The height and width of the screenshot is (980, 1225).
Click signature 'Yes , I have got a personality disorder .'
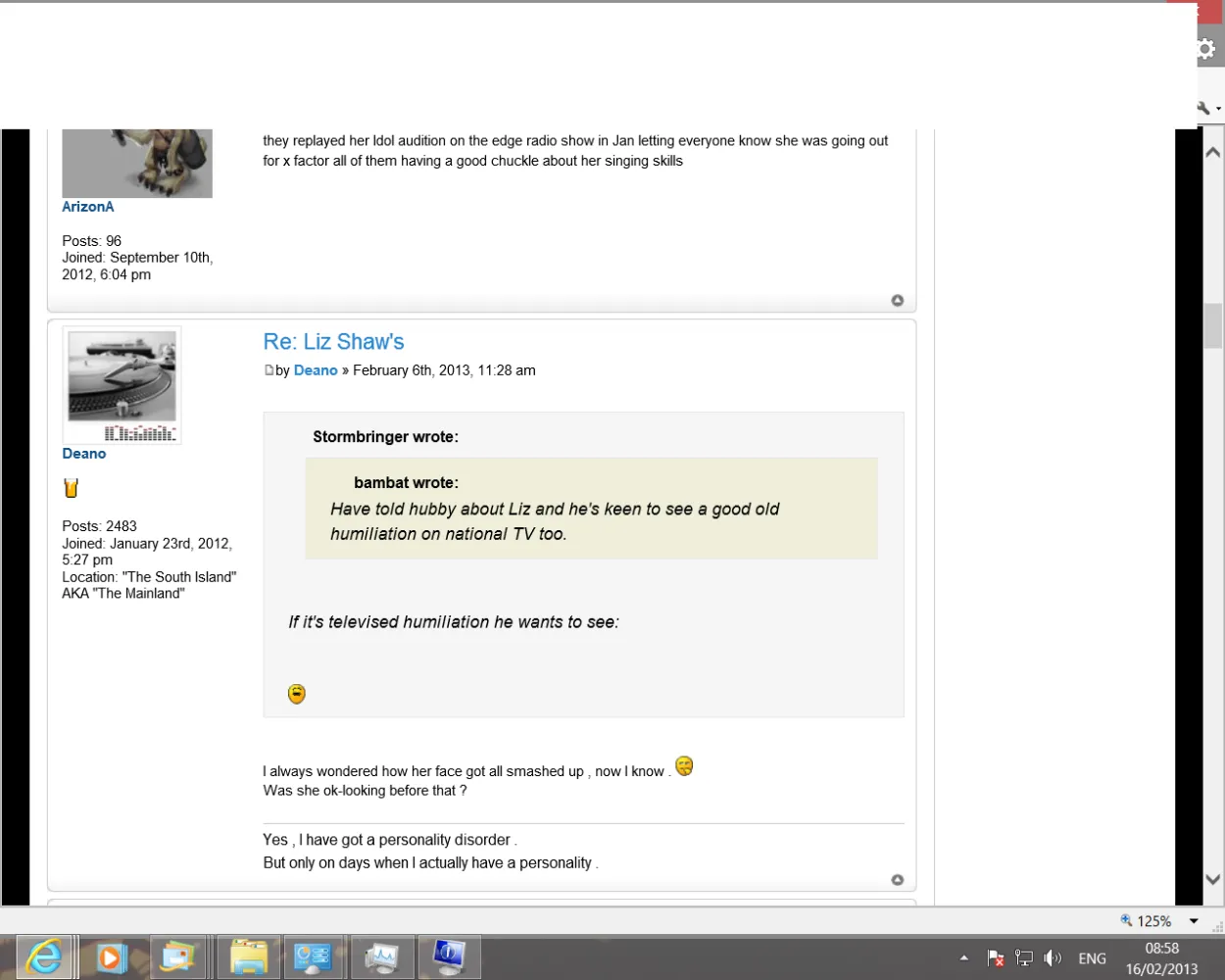point(390,840)
